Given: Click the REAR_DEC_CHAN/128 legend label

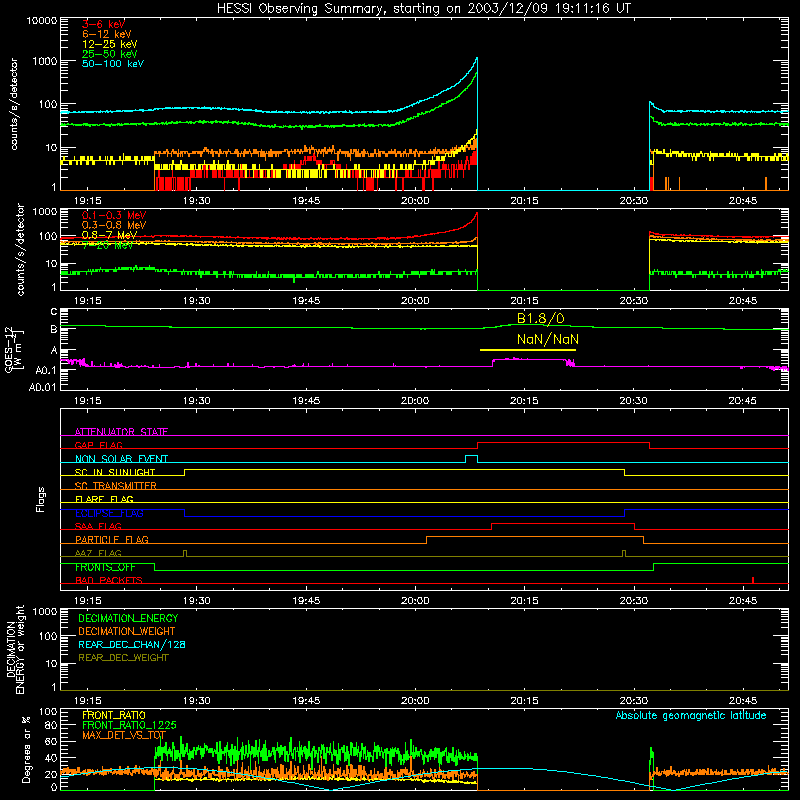Looking at the screenshot, I should 132,644.
